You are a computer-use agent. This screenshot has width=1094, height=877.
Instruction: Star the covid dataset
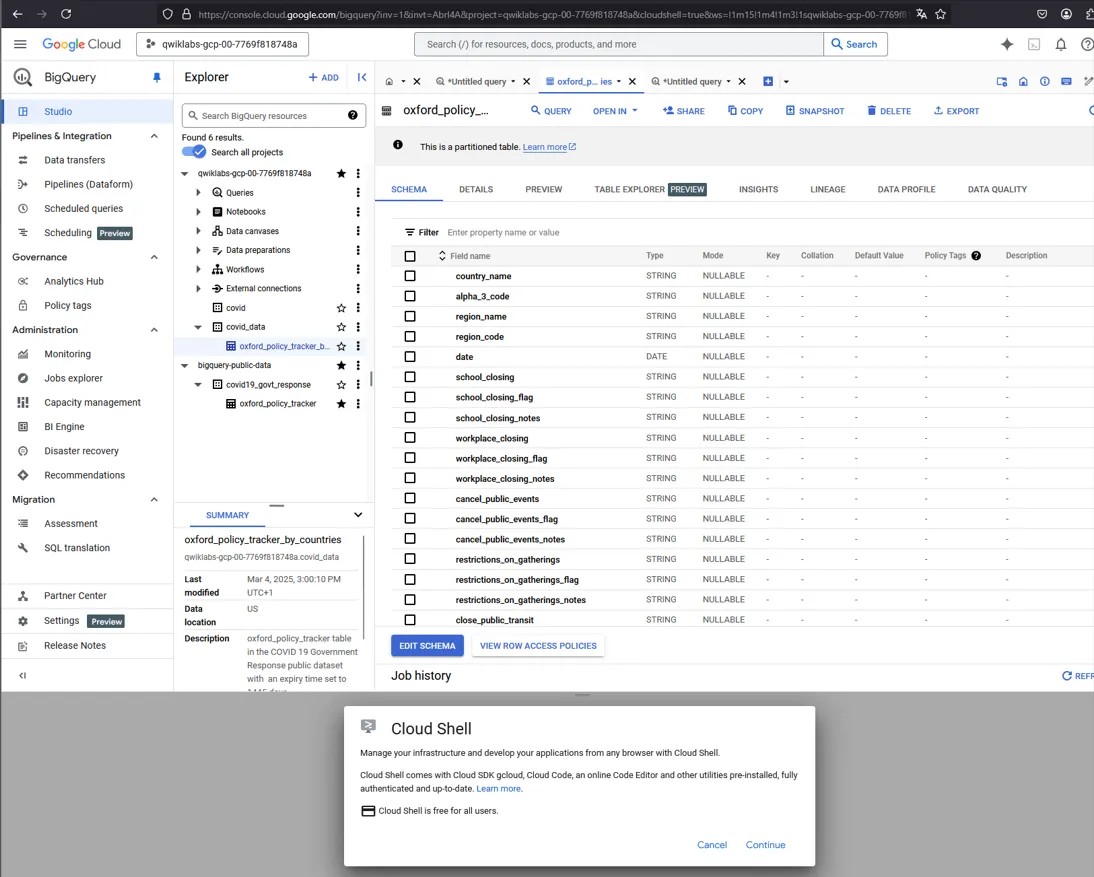(341, 308)
